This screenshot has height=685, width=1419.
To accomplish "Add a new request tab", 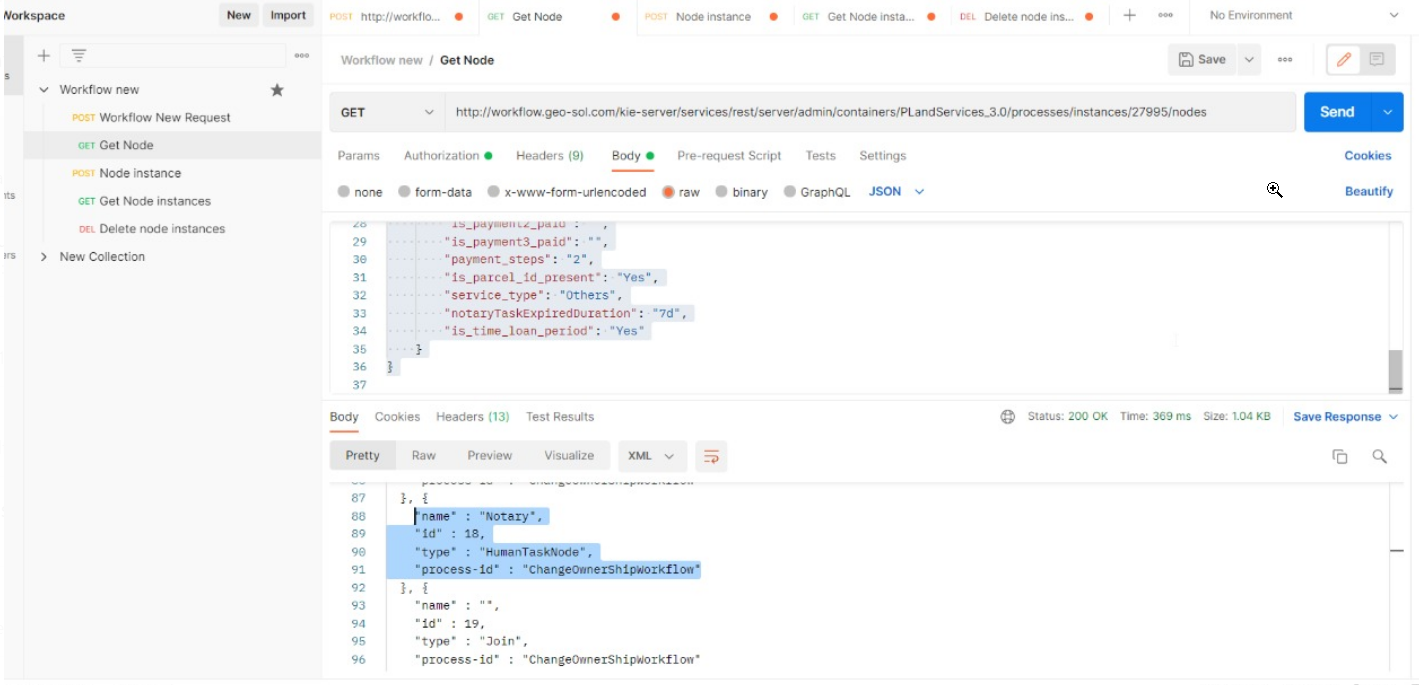I will 1129,15.
